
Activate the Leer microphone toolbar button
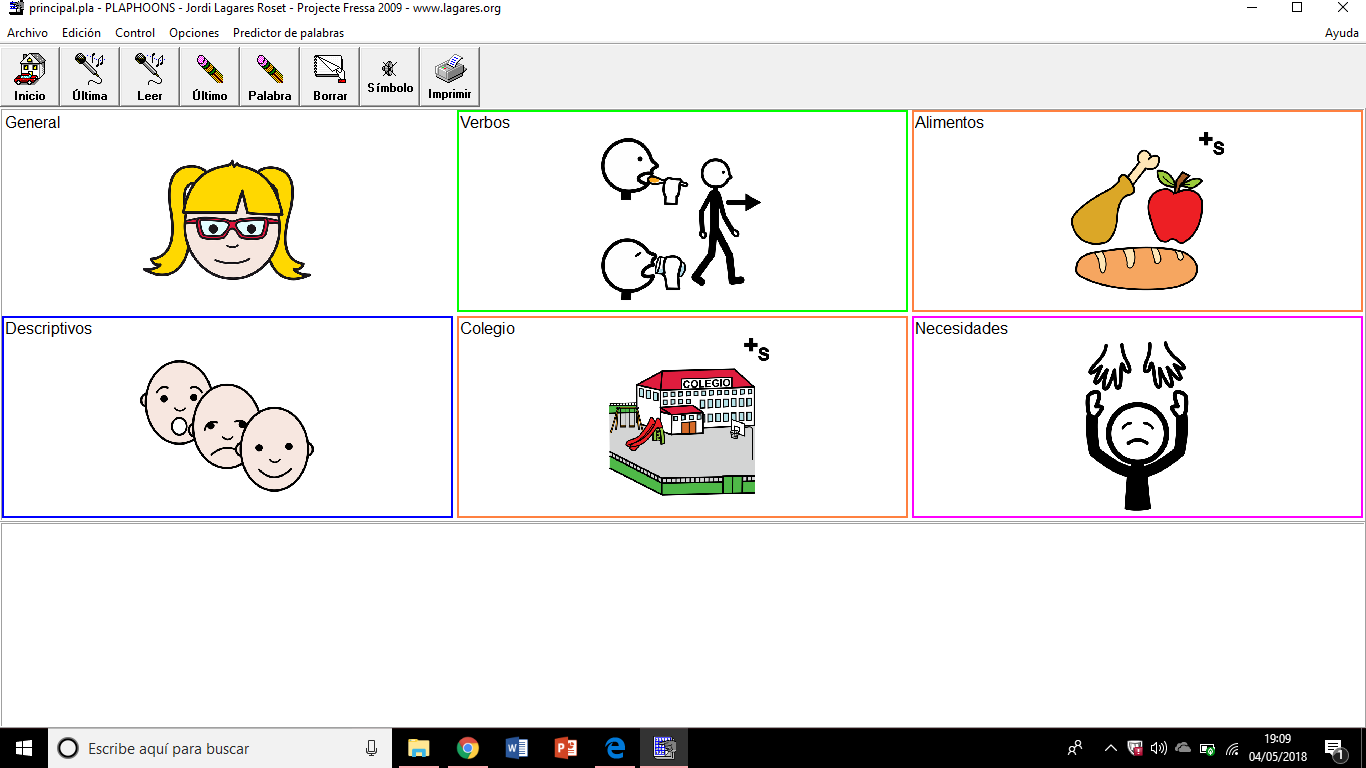[x=150, y=77]
